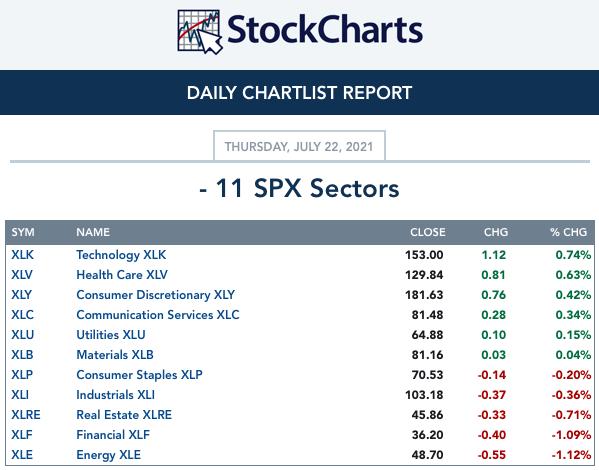Click the XLC symbol link
Viewport: 599px width, 470px height.
[23, 315]
